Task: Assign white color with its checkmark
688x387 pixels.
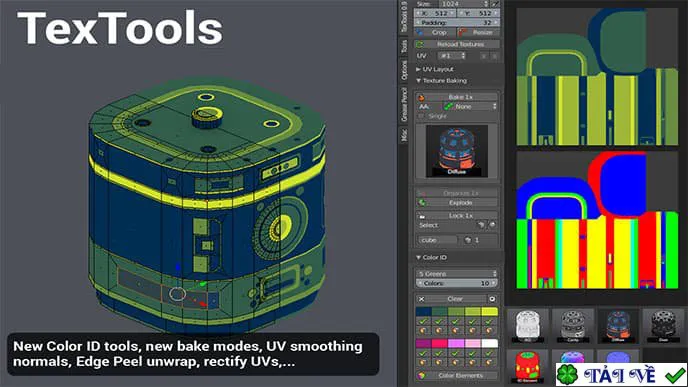Action: (x=489, y=353)
